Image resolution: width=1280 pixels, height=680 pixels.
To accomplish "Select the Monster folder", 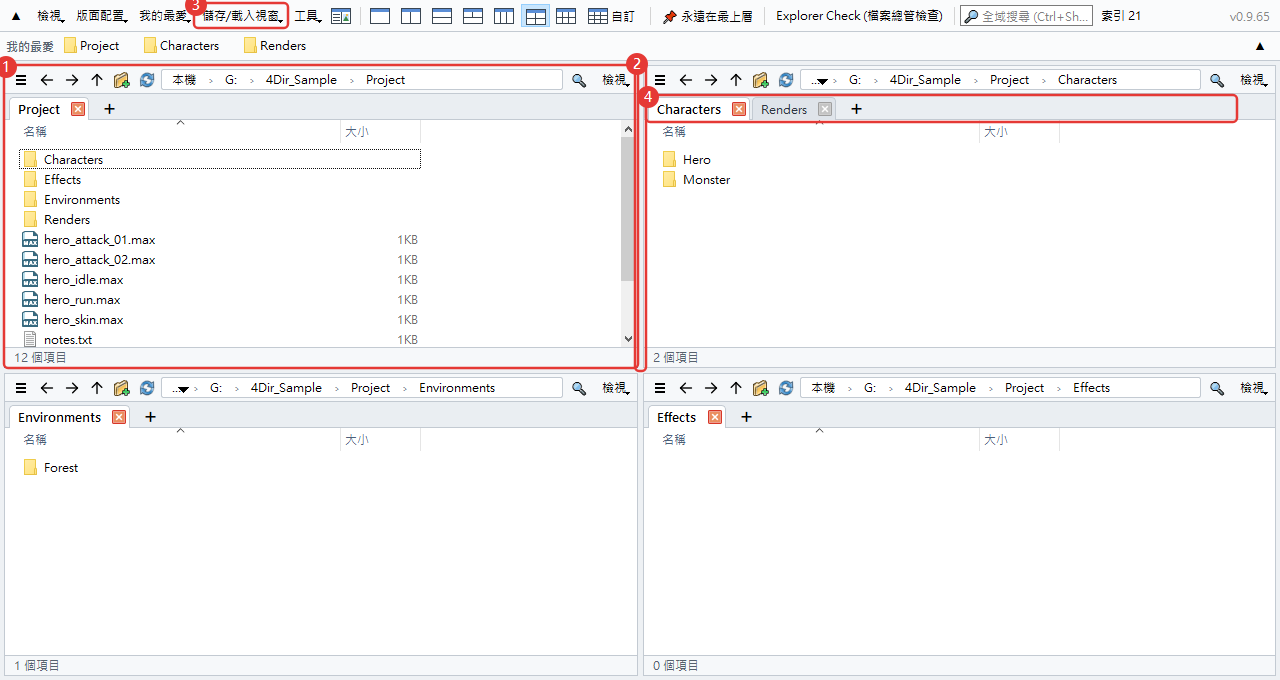I will [x=696, y=180].
